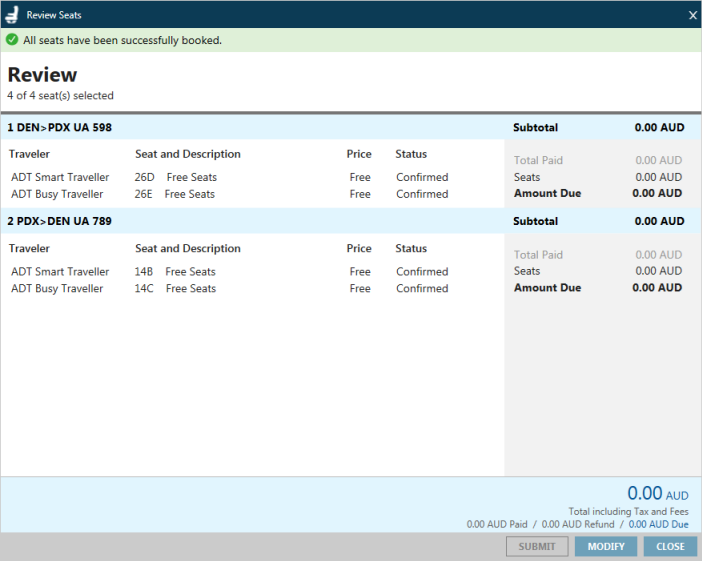Click the Status column header under DEN>PDX
Screen dimensions: 702x561
[411, 155]
